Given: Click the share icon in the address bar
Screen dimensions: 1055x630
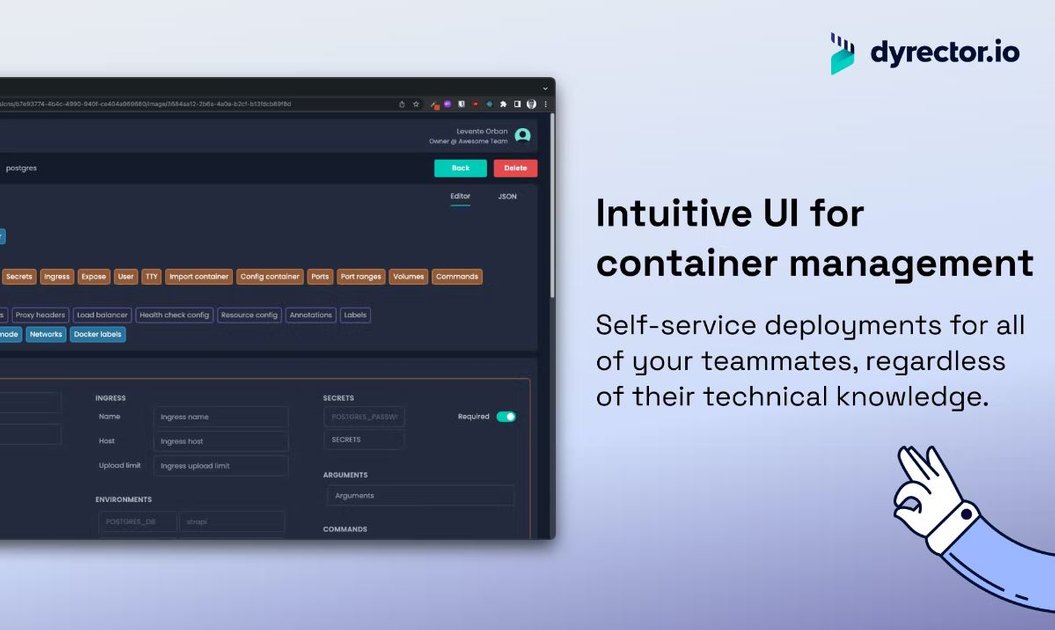Looking at the screenshot, I should point(402,104).
